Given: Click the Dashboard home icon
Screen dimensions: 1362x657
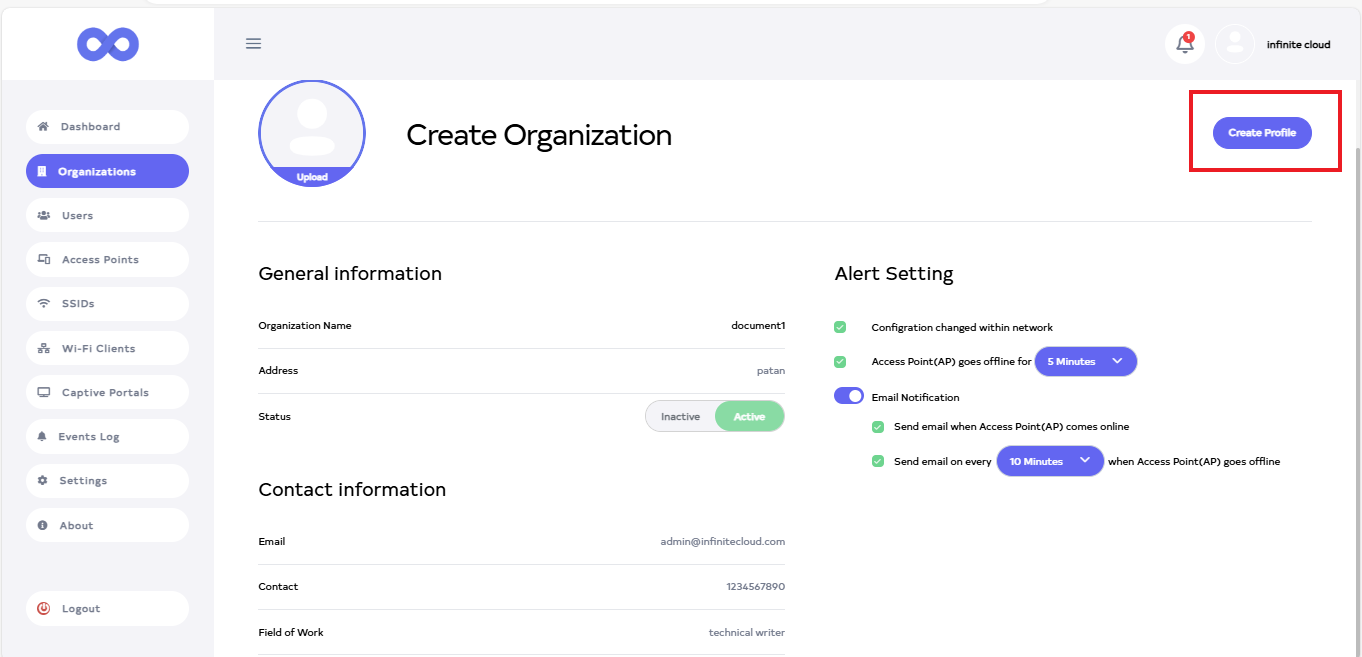Looking at the screenshot, I should tap(43, 127).
